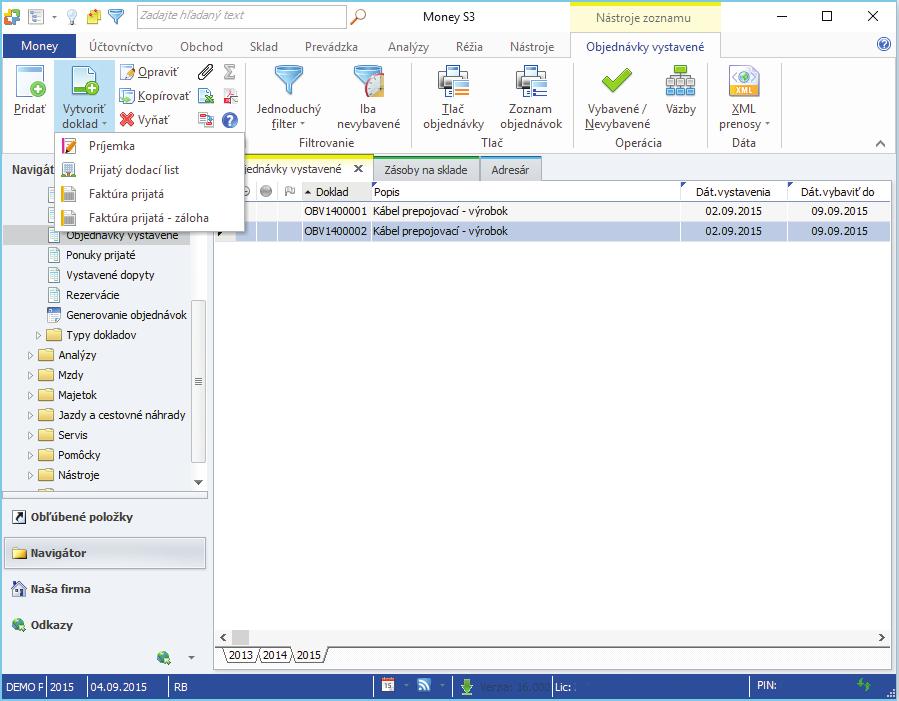Select Faktúra prijatá - záloha menu entry
This screenshot has height=701, width=899.
pos(149,218)
